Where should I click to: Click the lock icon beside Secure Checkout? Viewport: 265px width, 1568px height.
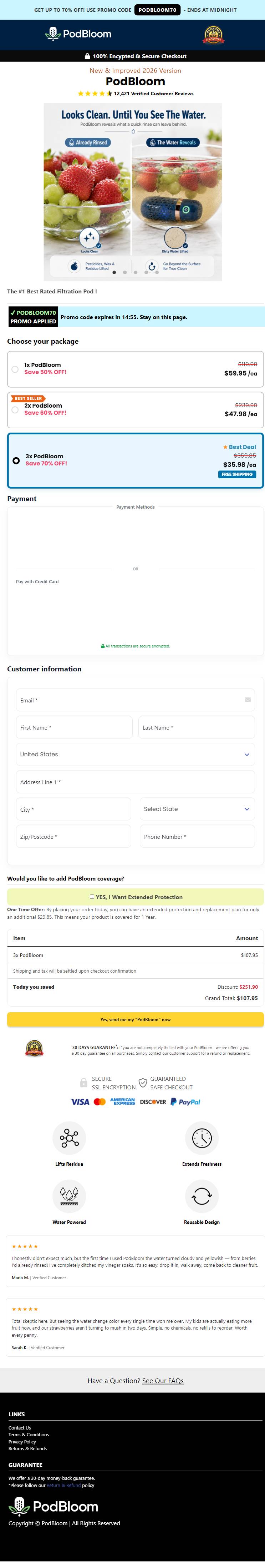[87, 56]
